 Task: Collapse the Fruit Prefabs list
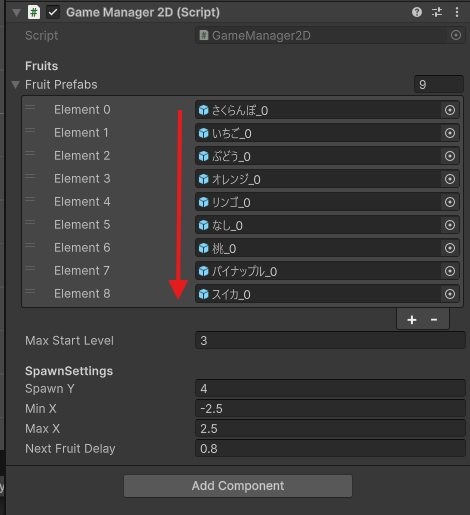click(15, 85)
